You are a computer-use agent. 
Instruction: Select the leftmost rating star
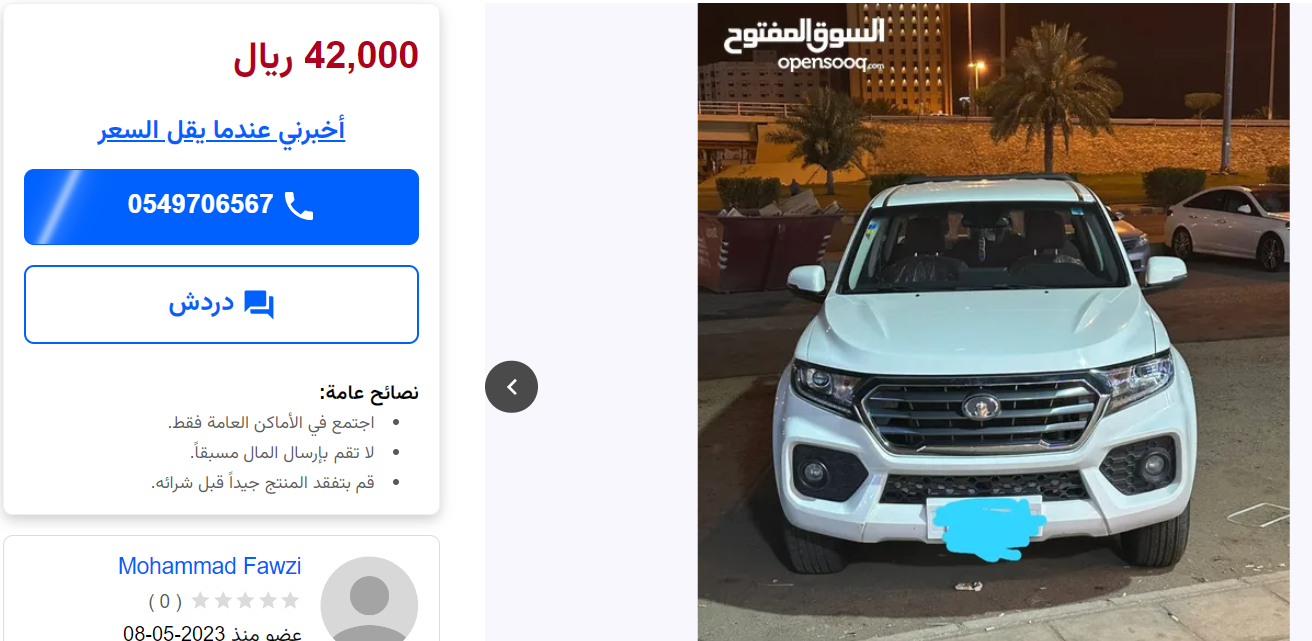[x=200, y=600]
